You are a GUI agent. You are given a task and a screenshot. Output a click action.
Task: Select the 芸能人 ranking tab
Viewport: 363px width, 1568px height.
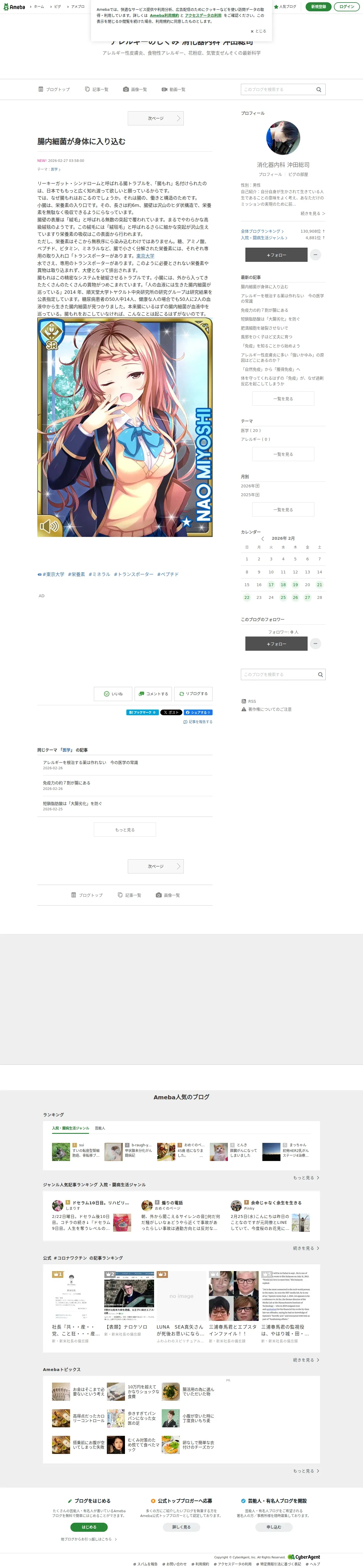100,1128
